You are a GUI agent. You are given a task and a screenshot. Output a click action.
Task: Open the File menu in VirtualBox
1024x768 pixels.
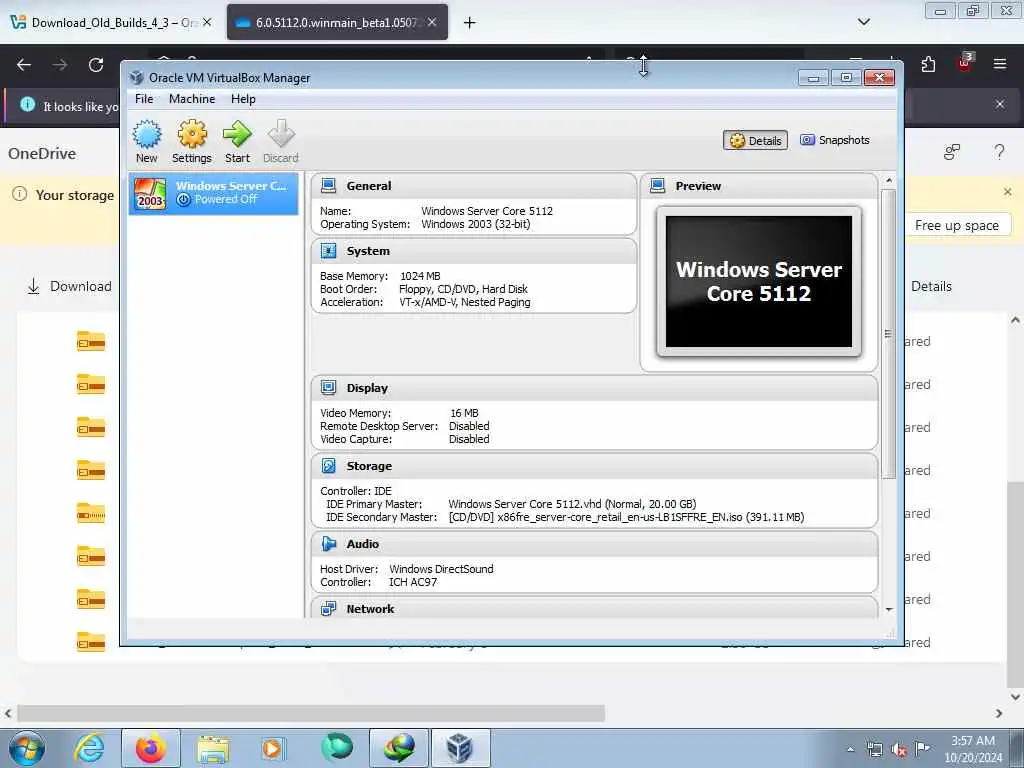[144, 99]
